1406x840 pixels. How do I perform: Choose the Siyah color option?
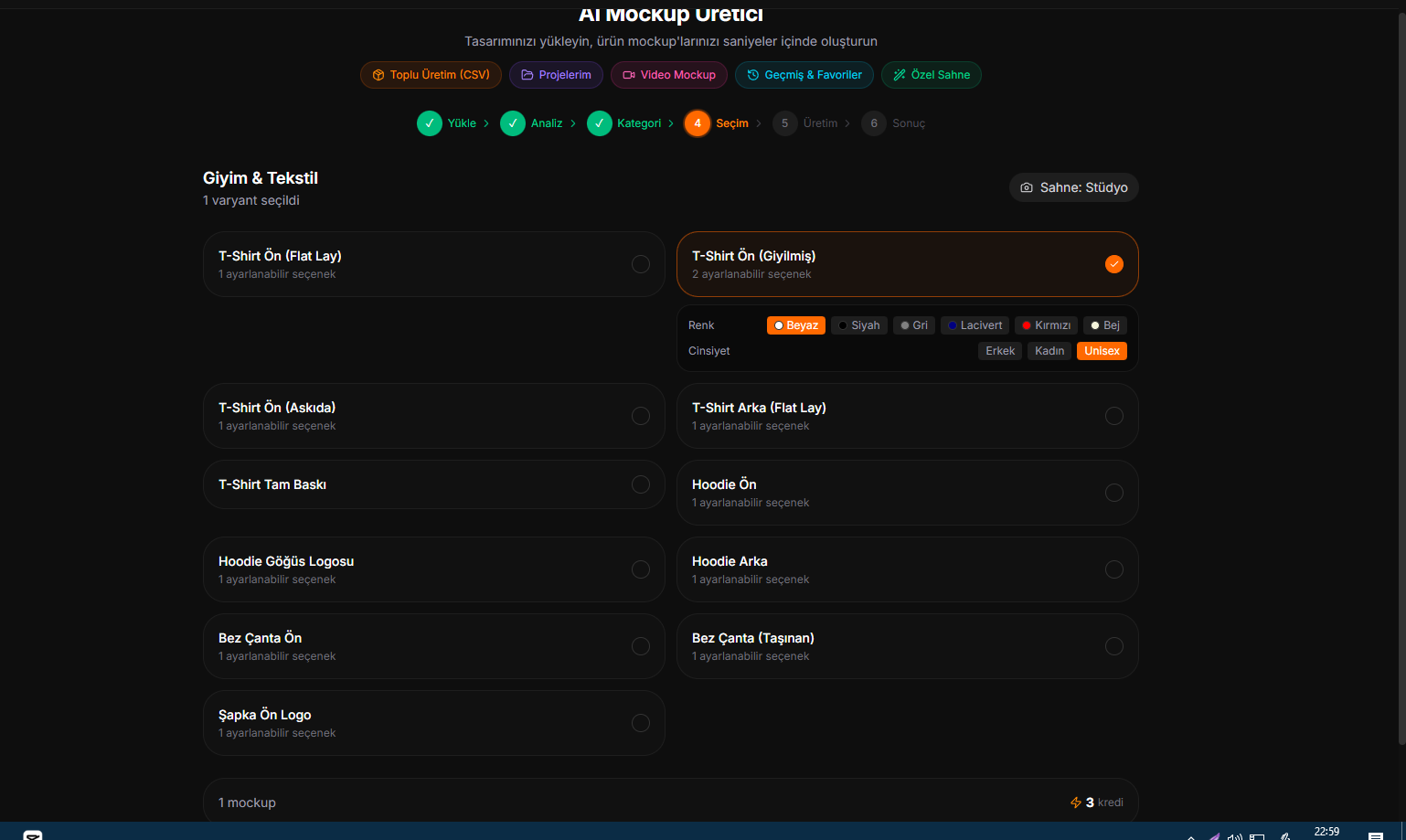859,325
